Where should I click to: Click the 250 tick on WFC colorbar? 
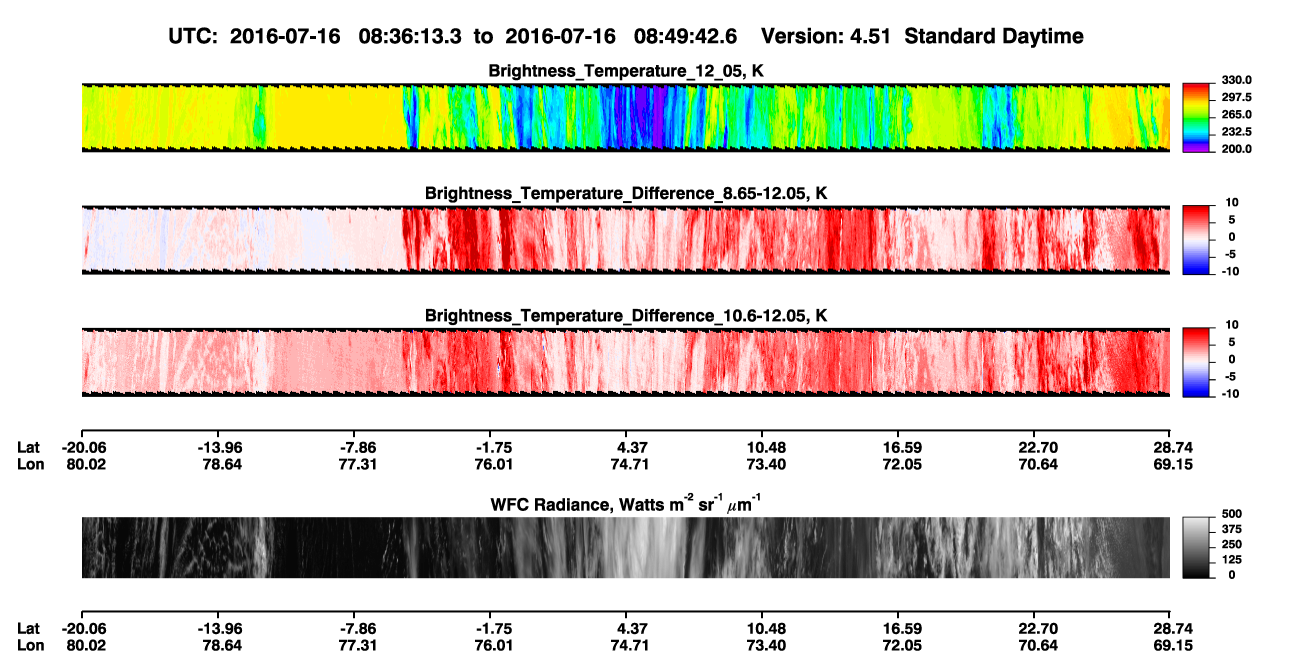[1230, 544]
